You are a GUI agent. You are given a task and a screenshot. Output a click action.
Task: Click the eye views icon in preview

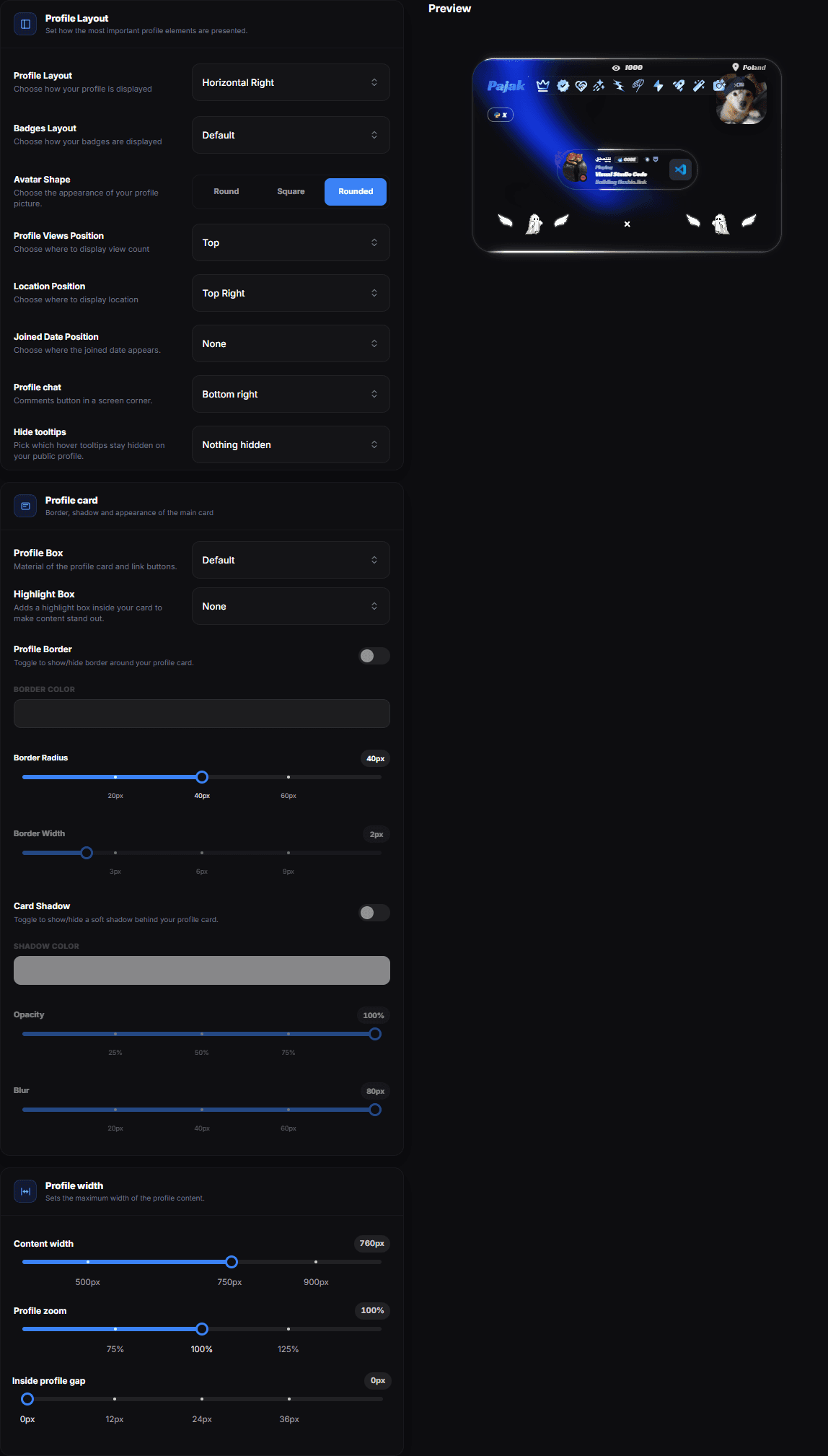click(616, 68)
